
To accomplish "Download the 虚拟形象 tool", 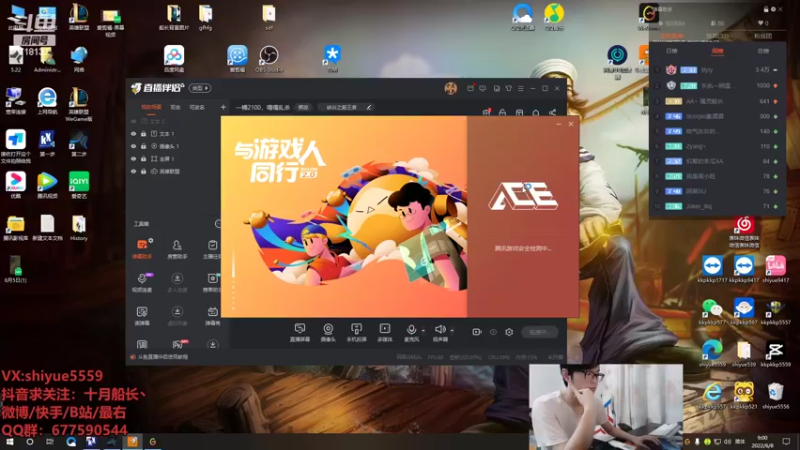I will point(177,316).
